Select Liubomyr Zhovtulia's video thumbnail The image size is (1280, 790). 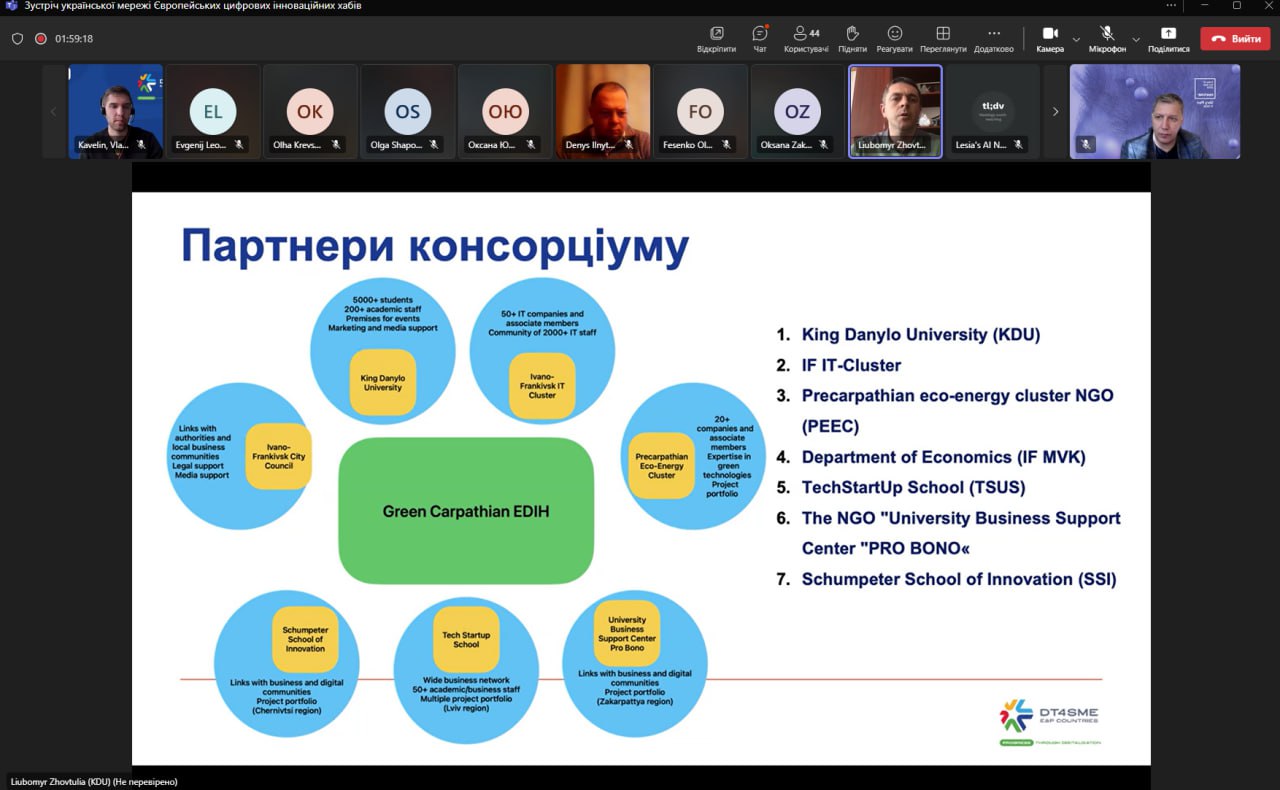(895, 111)
